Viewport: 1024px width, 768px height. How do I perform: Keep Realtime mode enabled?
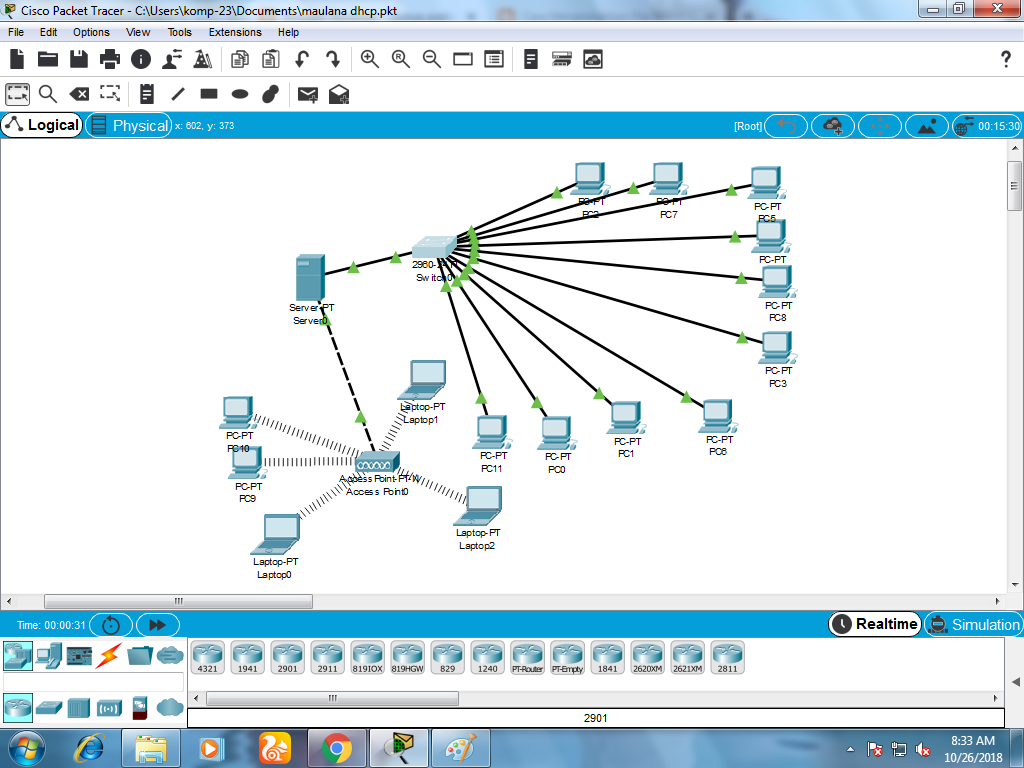tap(874, 624)
